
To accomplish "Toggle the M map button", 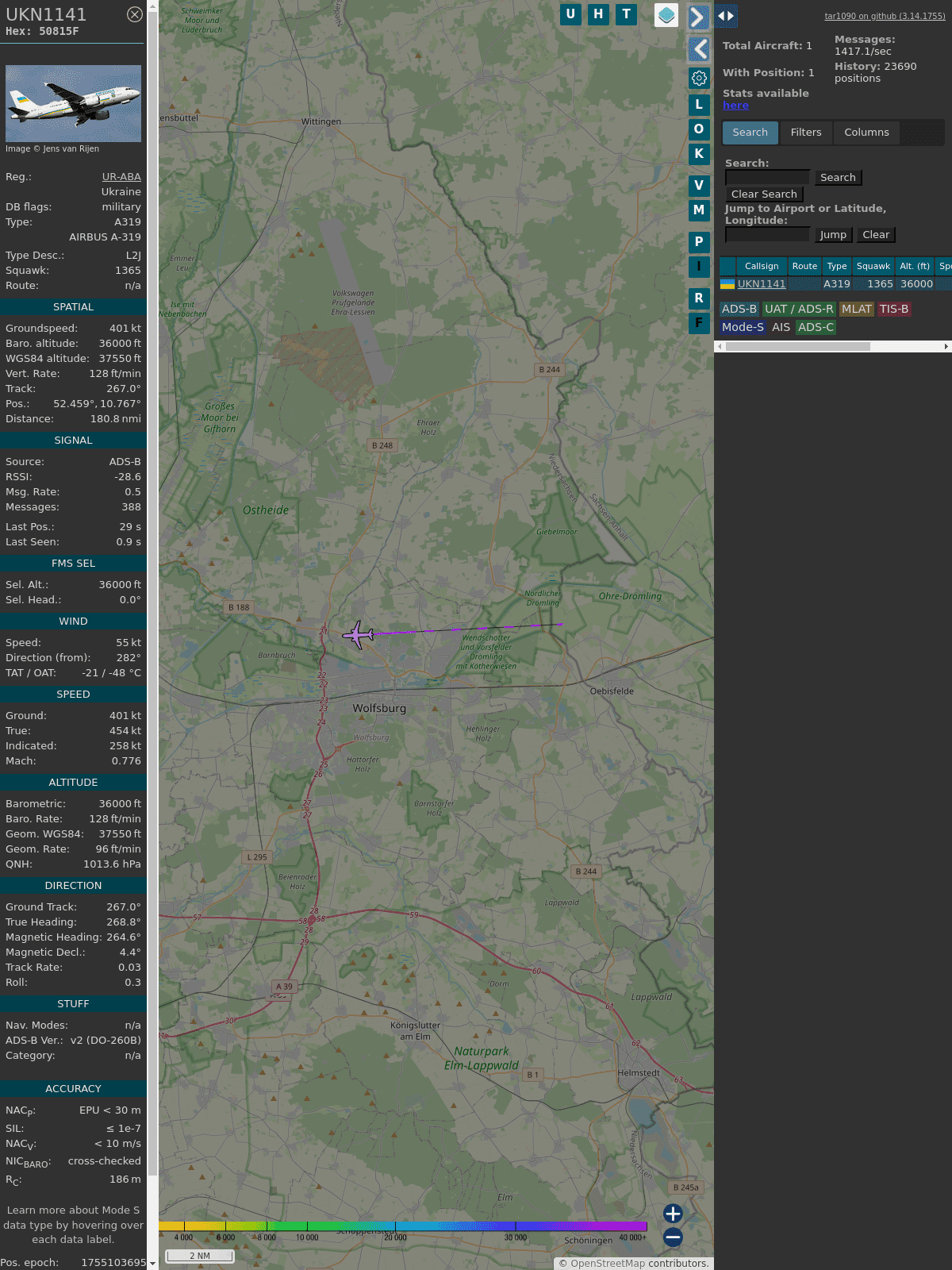I will [x=699, y=210].
